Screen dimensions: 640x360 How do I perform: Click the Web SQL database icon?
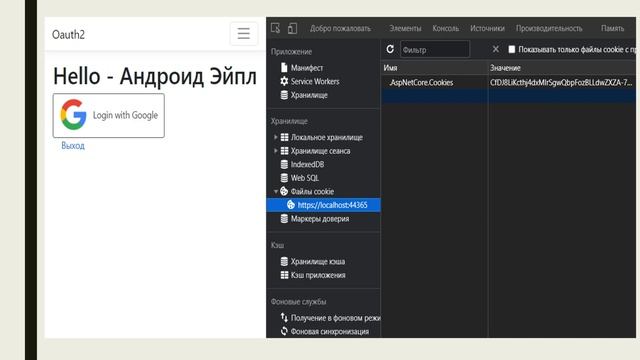click(x=284, y=178)
